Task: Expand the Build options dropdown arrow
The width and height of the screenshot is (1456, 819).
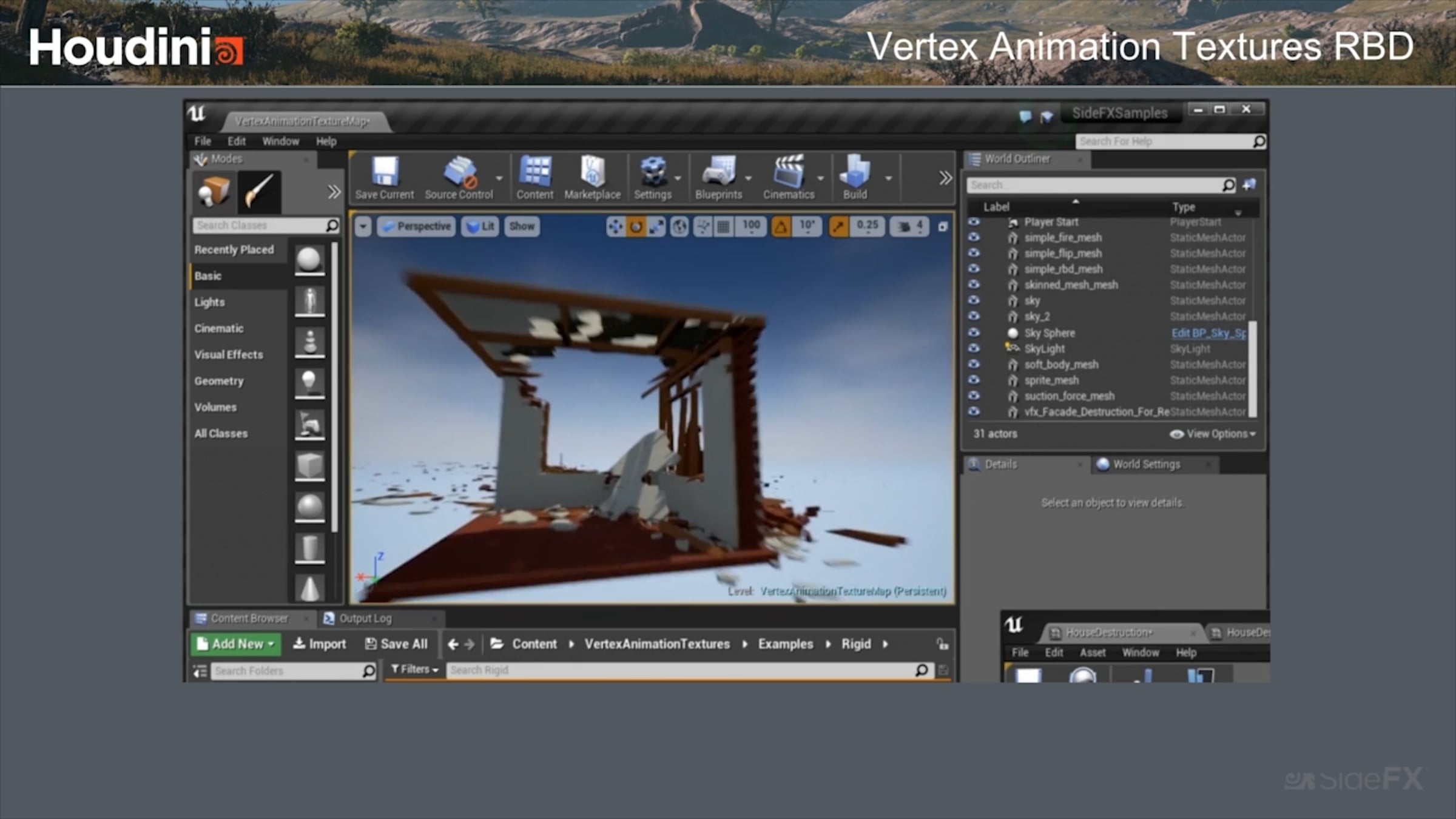Action: click(888, 178)
